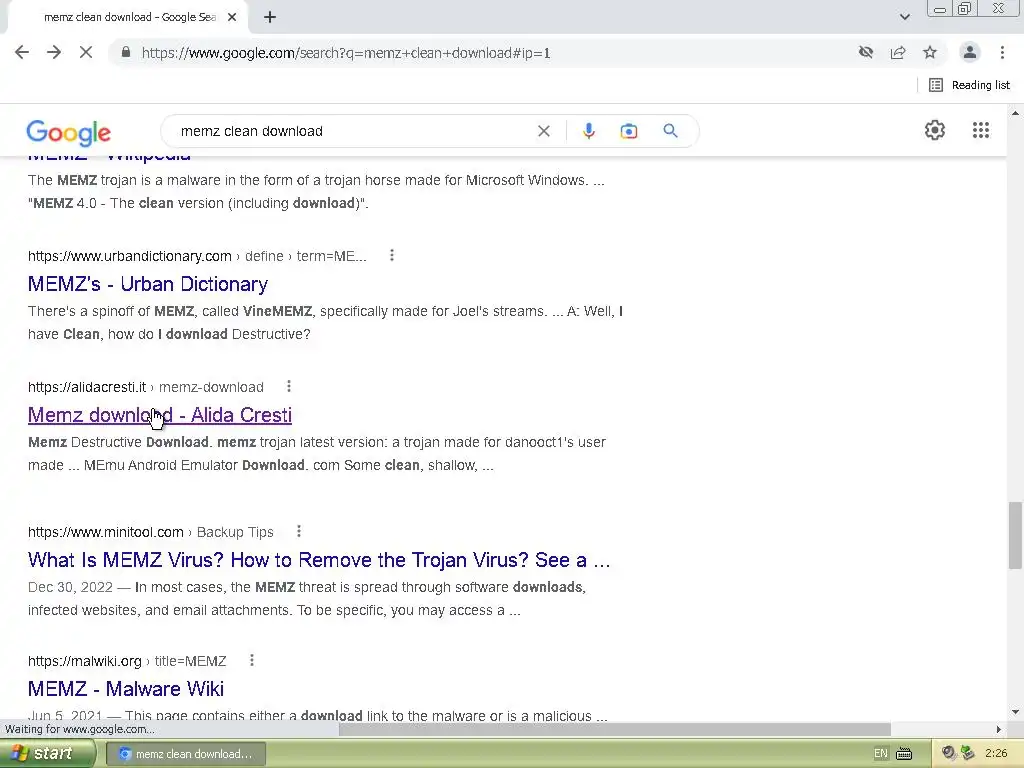Open What Is MEMZ Virus result
This screenshot has height=768, width=1024.
319,560
